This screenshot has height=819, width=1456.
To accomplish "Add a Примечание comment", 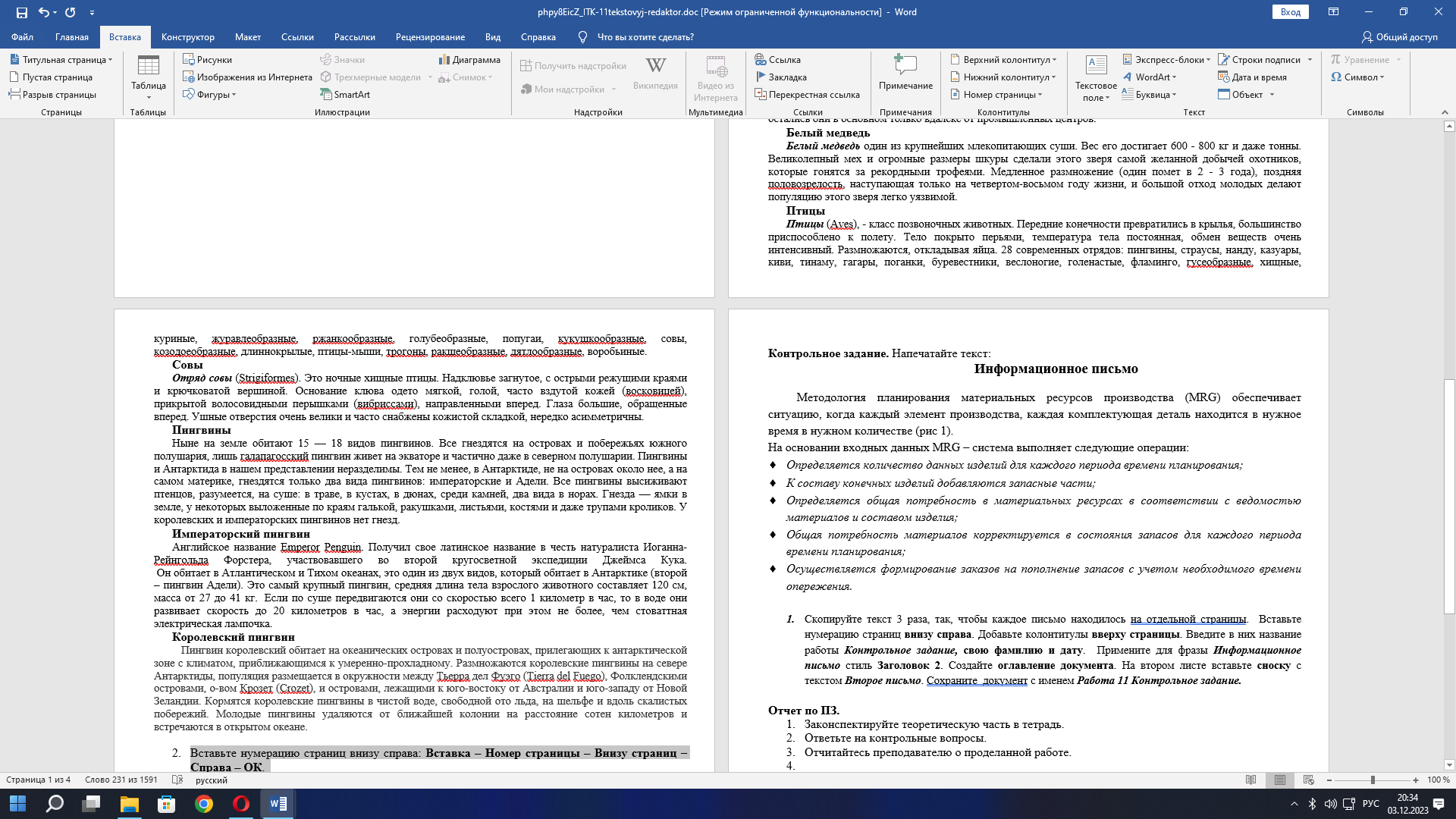I will (x=905, y=73).
